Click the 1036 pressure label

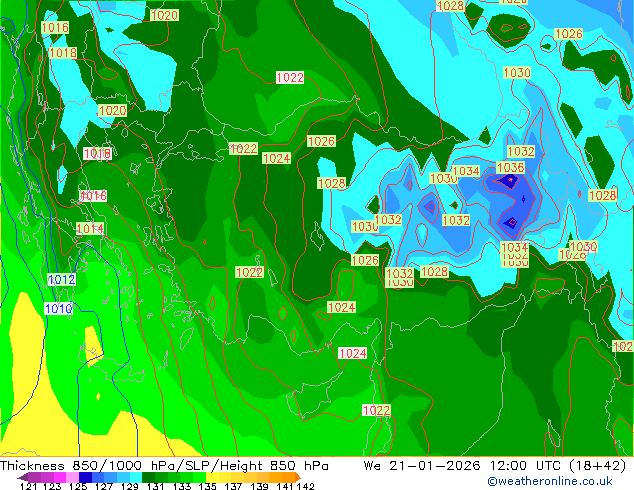[510, 167]
